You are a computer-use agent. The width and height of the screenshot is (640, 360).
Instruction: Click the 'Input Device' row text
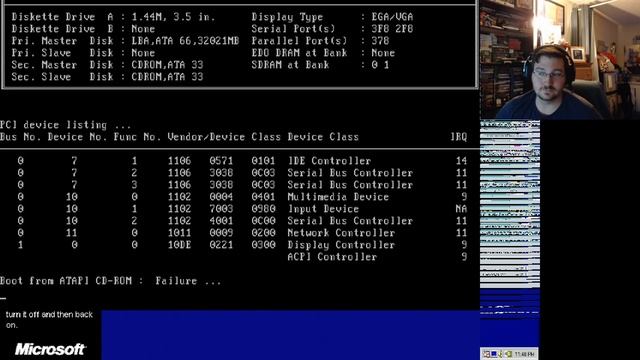point(323,209)
